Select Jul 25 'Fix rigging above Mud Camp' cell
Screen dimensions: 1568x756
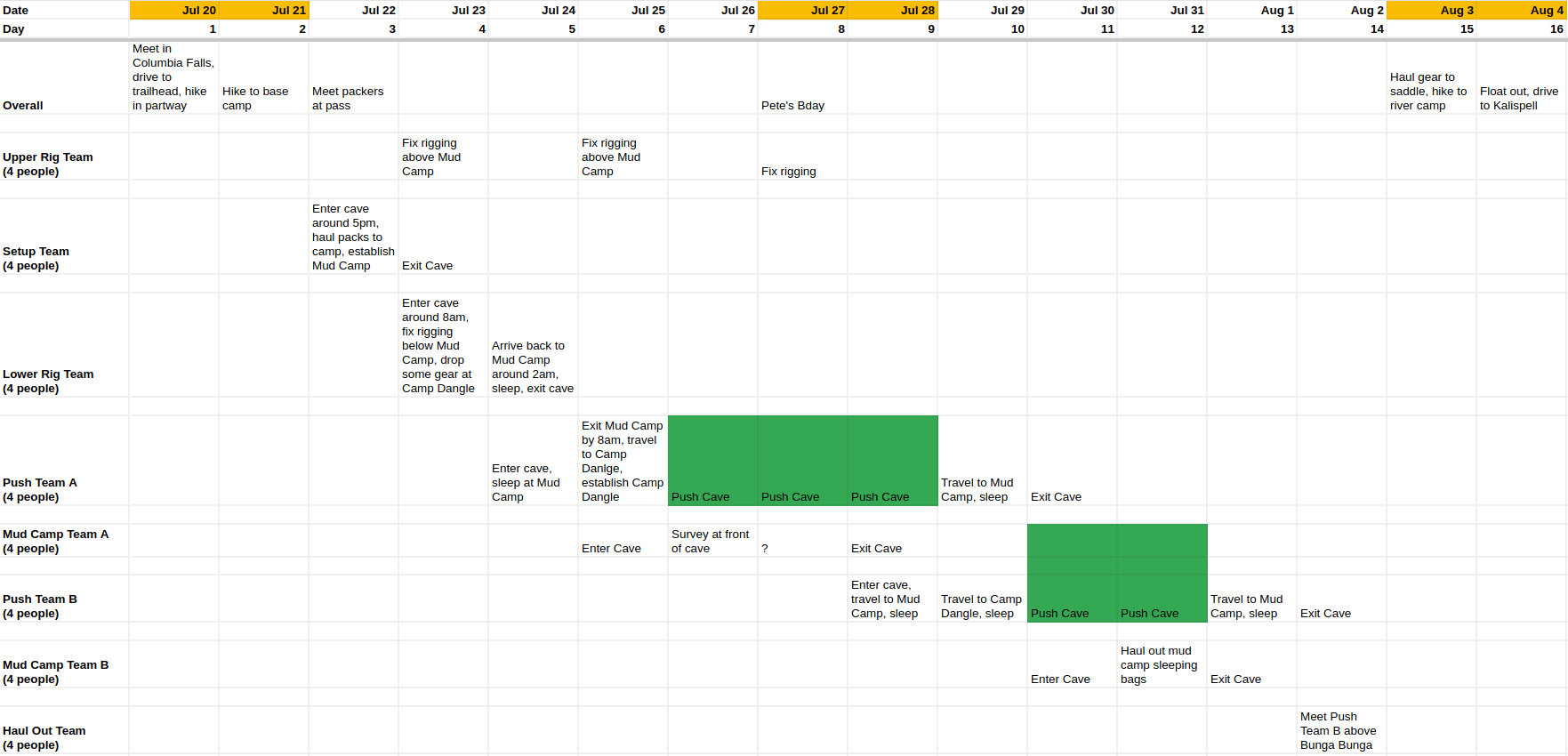623,157
